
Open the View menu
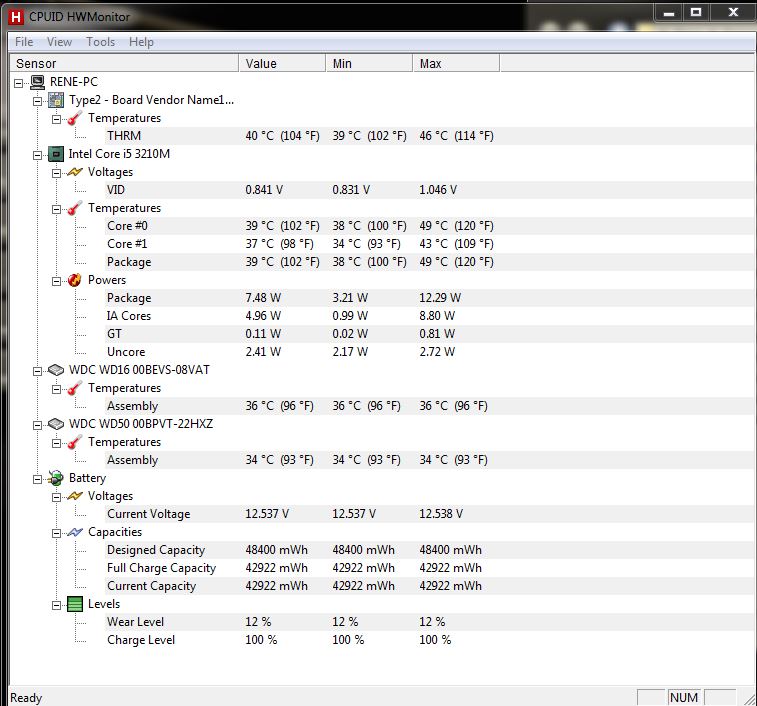(59, 42)
